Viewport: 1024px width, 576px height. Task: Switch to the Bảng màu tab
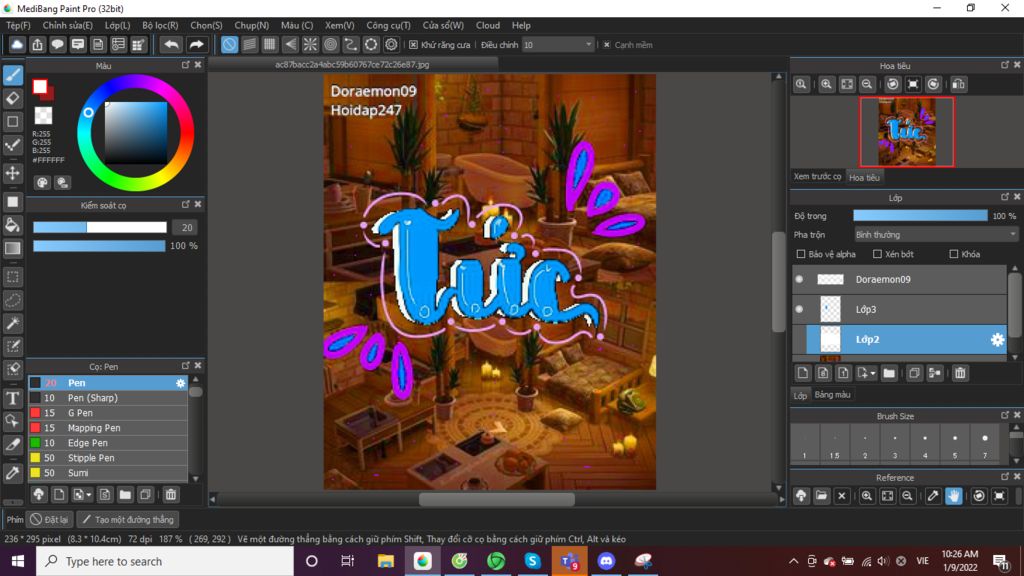tap(833, 395)
